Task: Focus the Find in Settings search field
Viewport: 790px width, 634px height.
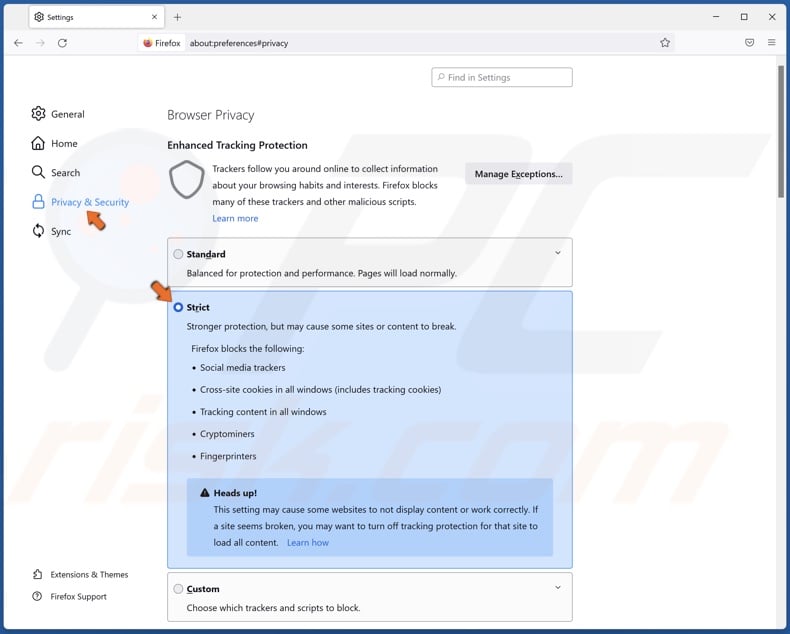Action: [502, 77]
